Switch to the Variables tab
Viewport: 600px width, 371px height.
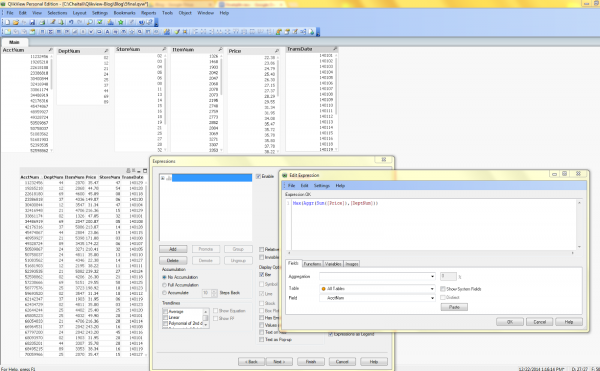(x=333, y=264)
